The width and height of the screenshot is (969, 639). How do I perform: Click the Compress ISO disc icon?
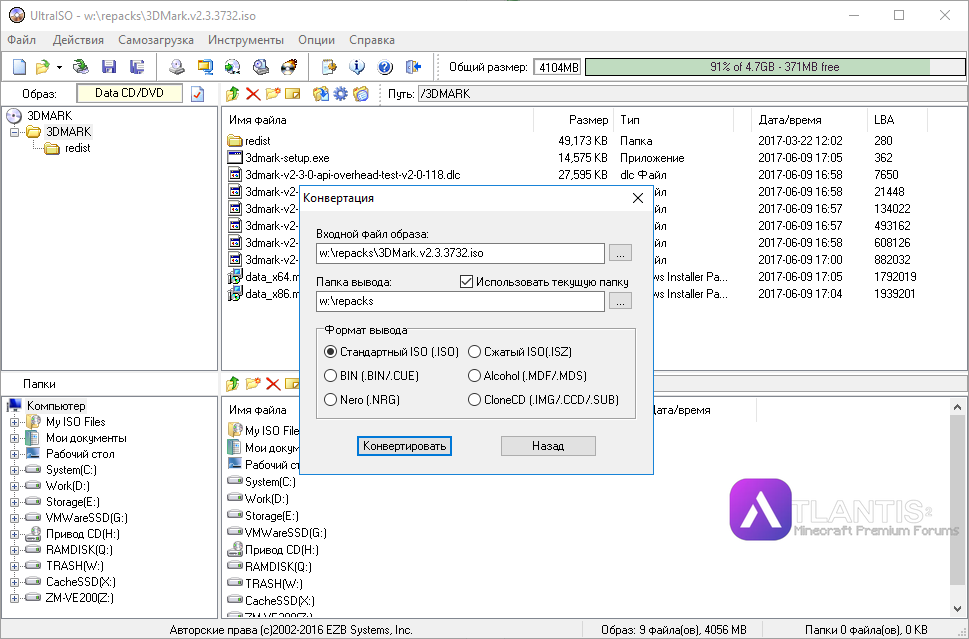point(233,67)
